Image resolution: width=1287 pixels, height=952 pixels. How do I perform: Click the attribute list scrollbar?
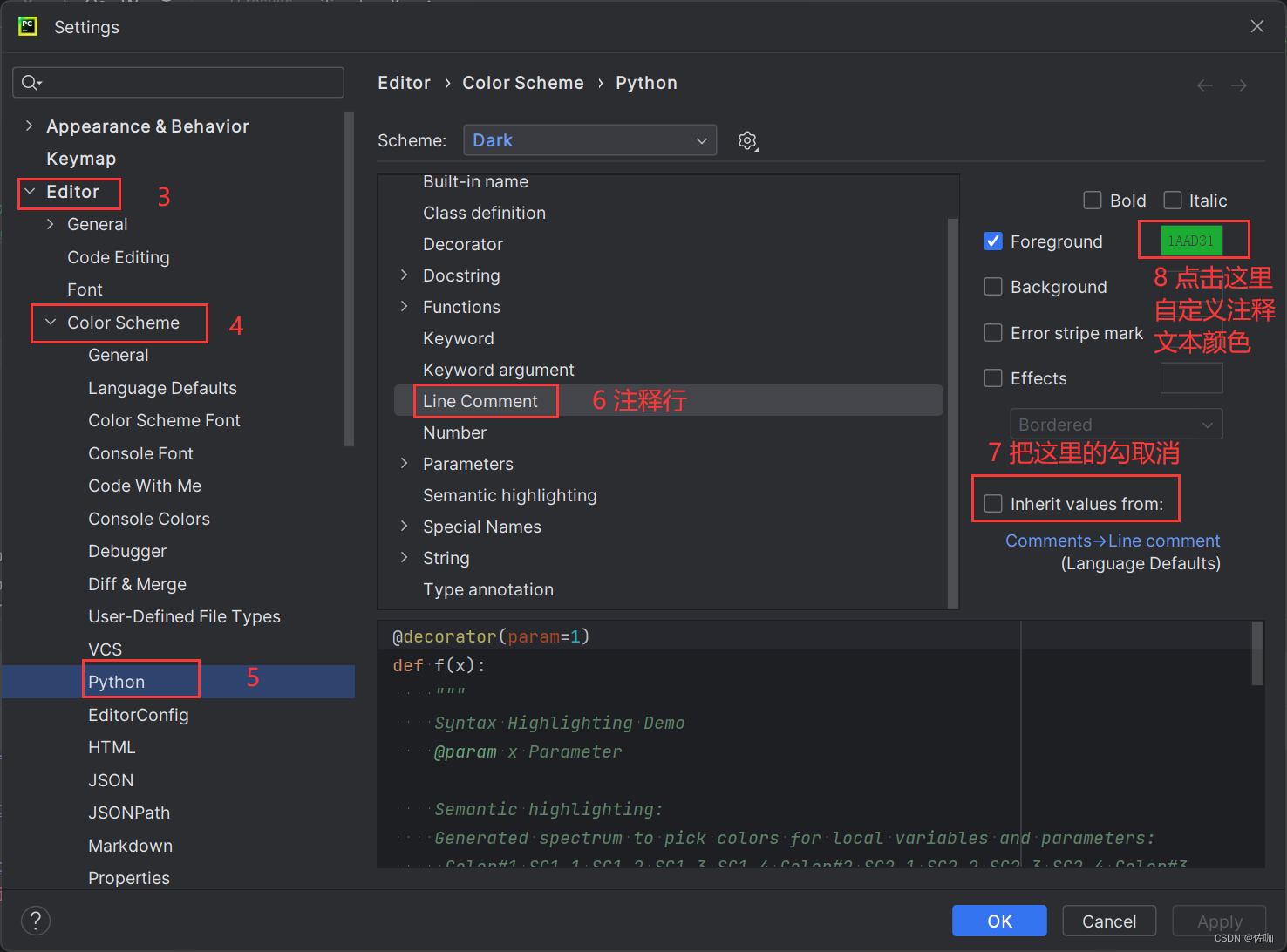click(x=952, y=411)
